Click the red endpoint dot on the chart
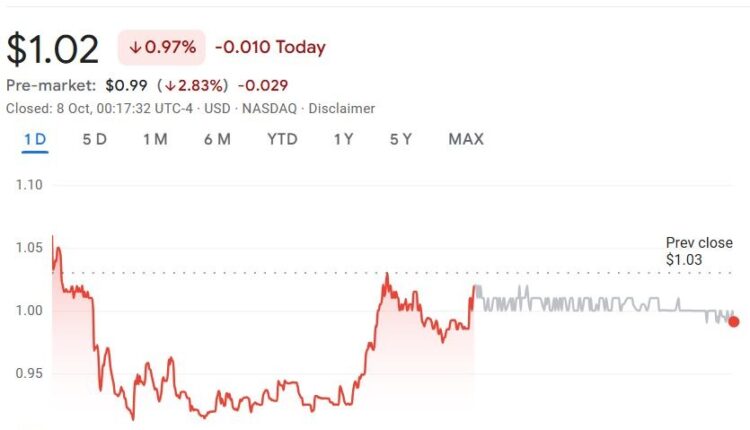This screenshot has height=430, width=750. 734,321
